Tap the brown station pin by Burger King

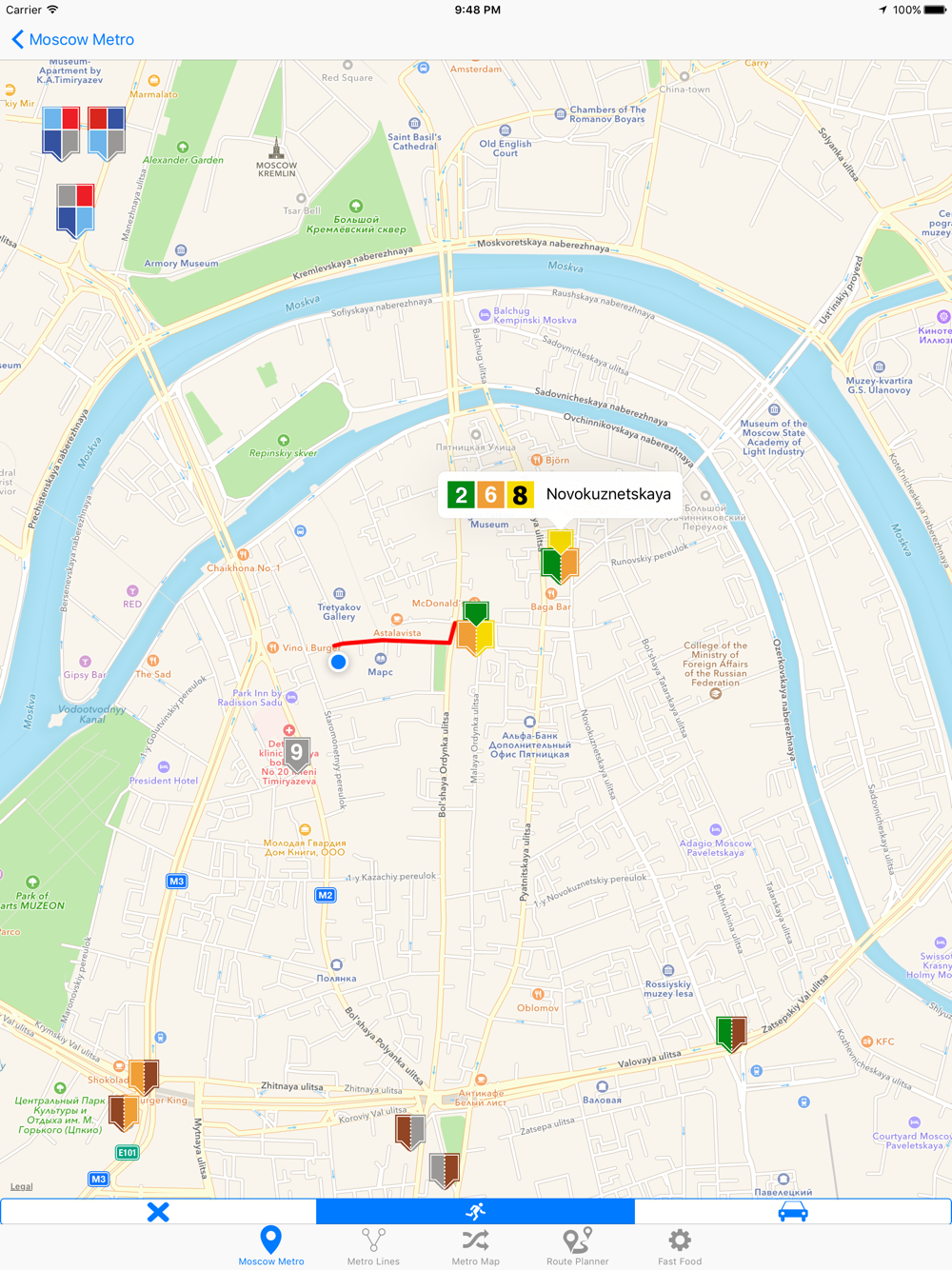(124, 1112)
